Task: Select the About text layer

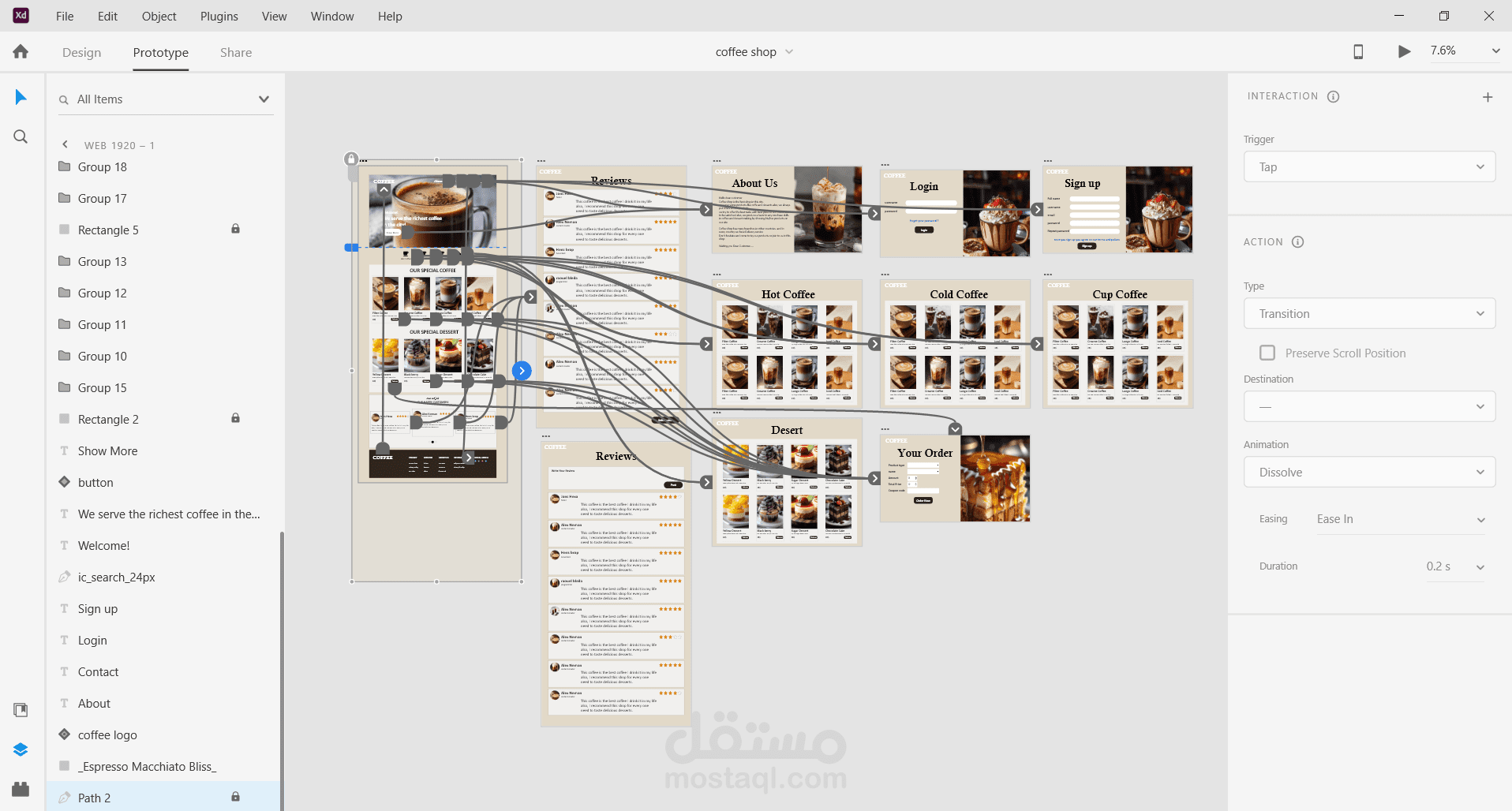Action: click(162, 703)
